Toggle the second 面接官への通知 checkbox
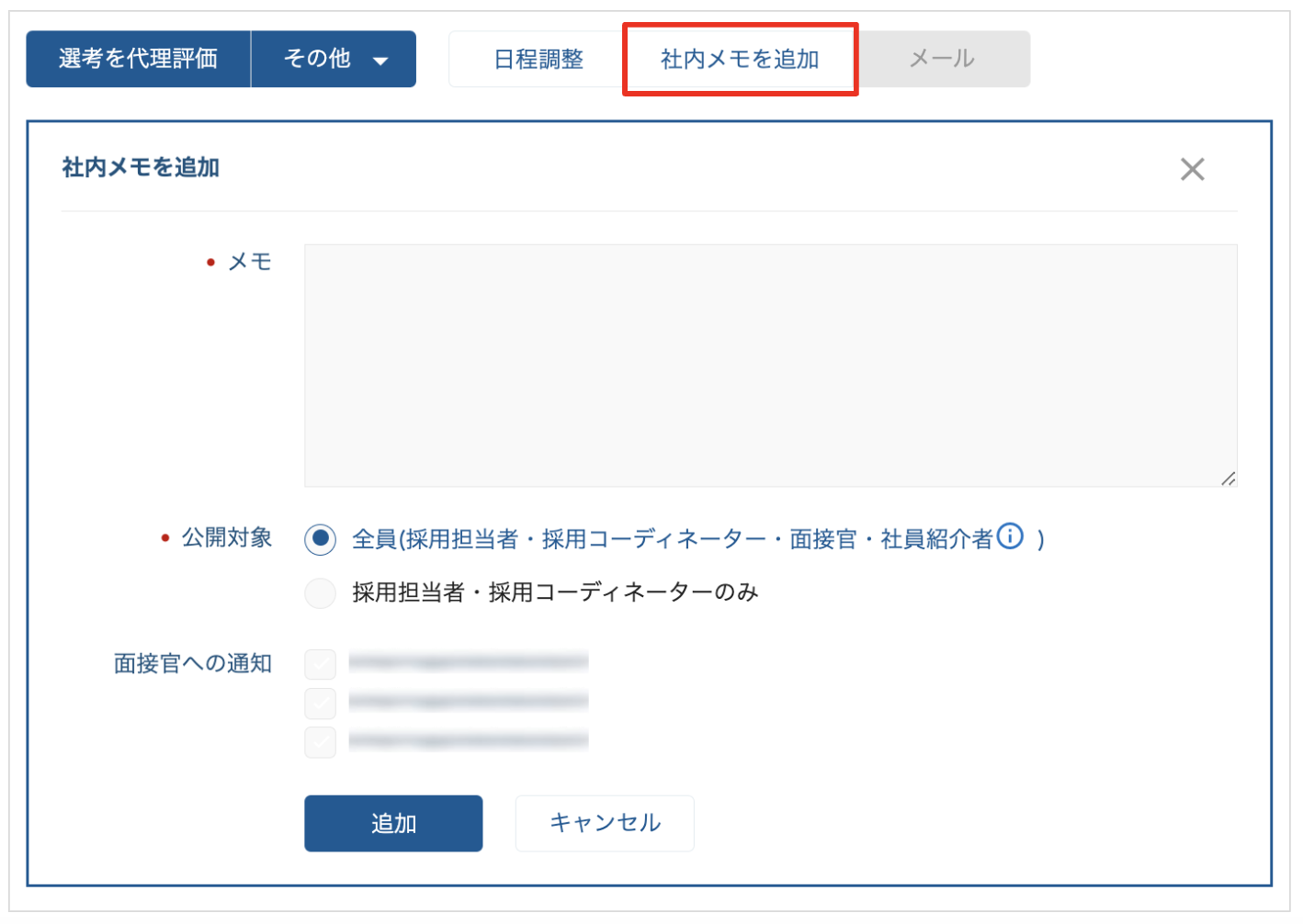 coord(320,703)
